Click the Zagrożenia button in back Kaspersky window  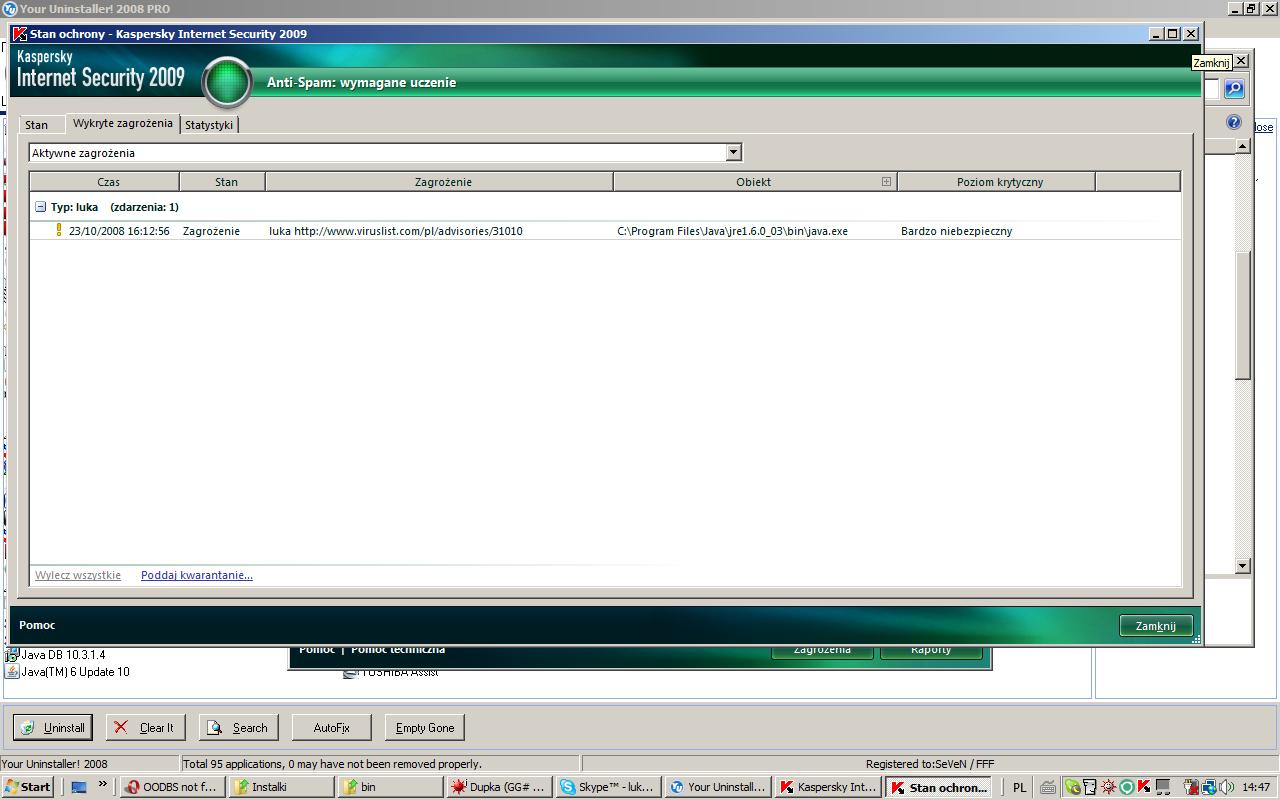pyautogui.click(x=822, y=650)
